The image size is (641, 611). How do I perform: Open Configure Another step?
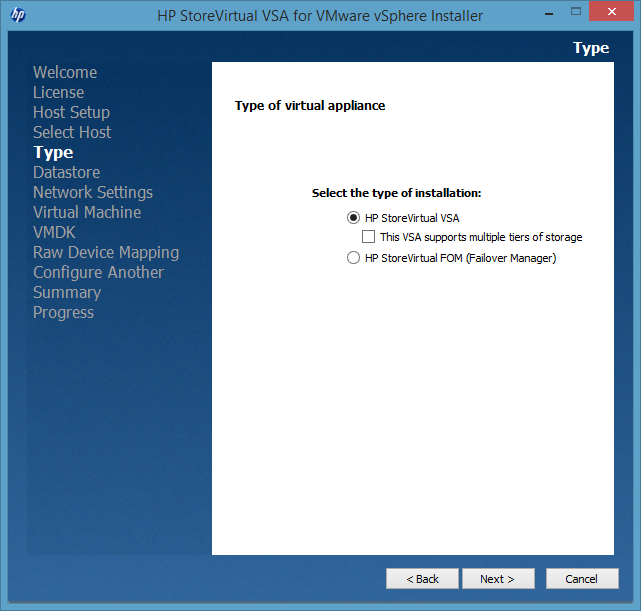99,273
